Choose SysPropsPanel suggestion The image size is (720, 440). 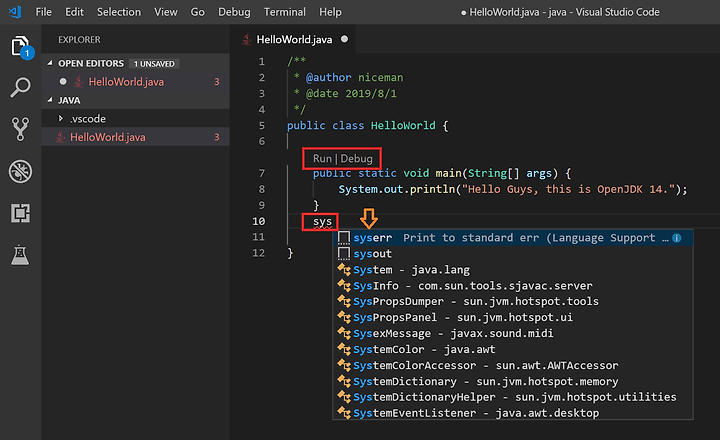pos(513,317)
